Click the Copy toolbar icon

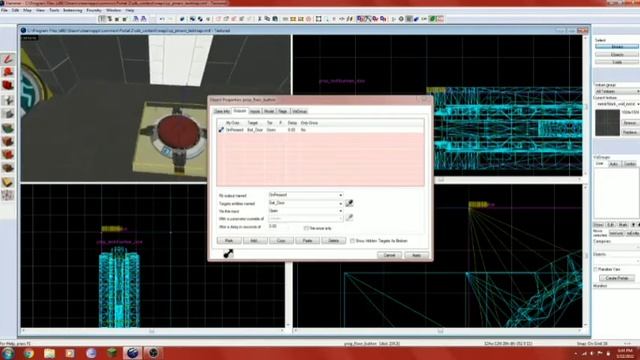267,19
